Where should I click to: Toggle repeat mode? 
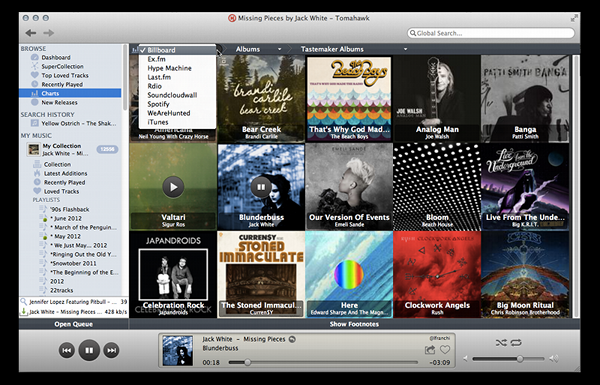tap(515, 343)
